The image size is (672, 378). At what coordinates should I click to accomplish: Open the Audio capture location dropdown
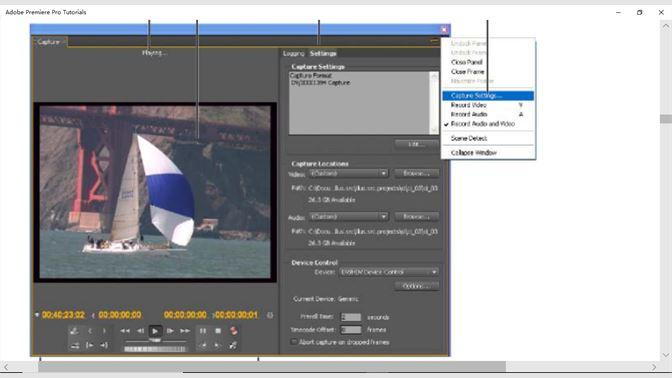coord(348,216)
